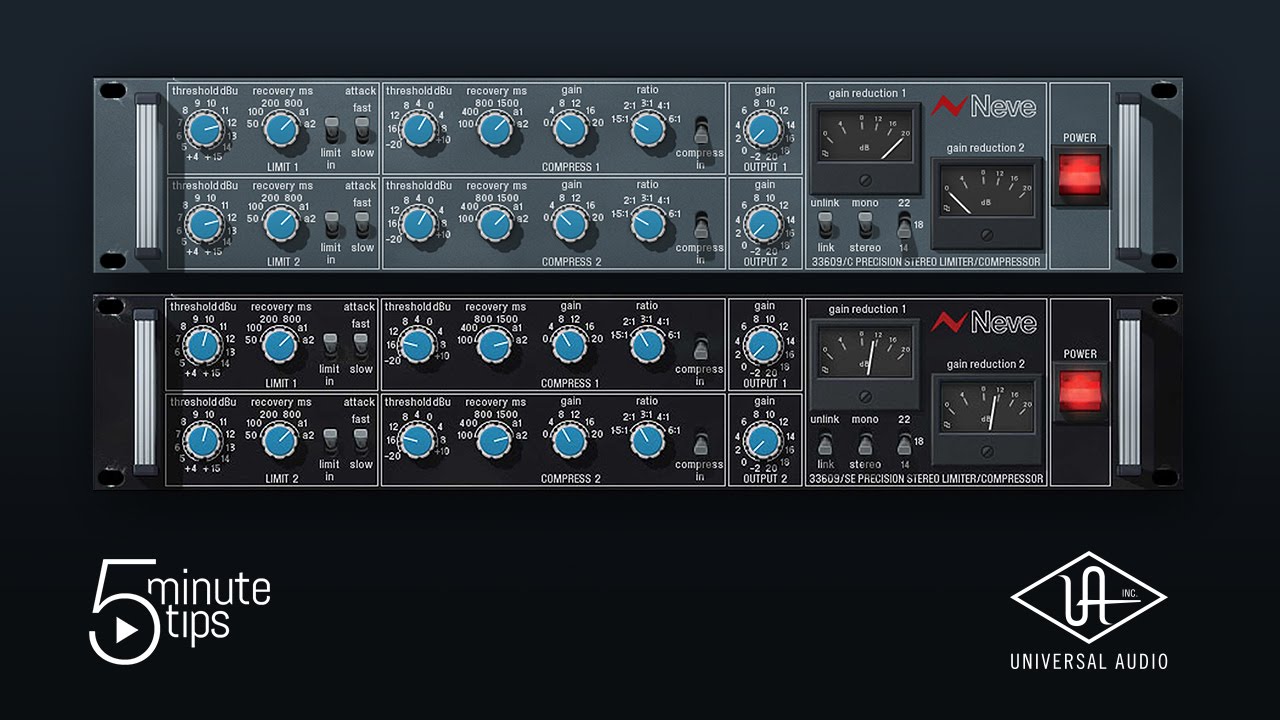Image resolution: width=1280 pixels, height=720 pixels.
Task: Toggle COMPRESS 2 compress in switch on 33609/SE
Action: click(701, 443)
